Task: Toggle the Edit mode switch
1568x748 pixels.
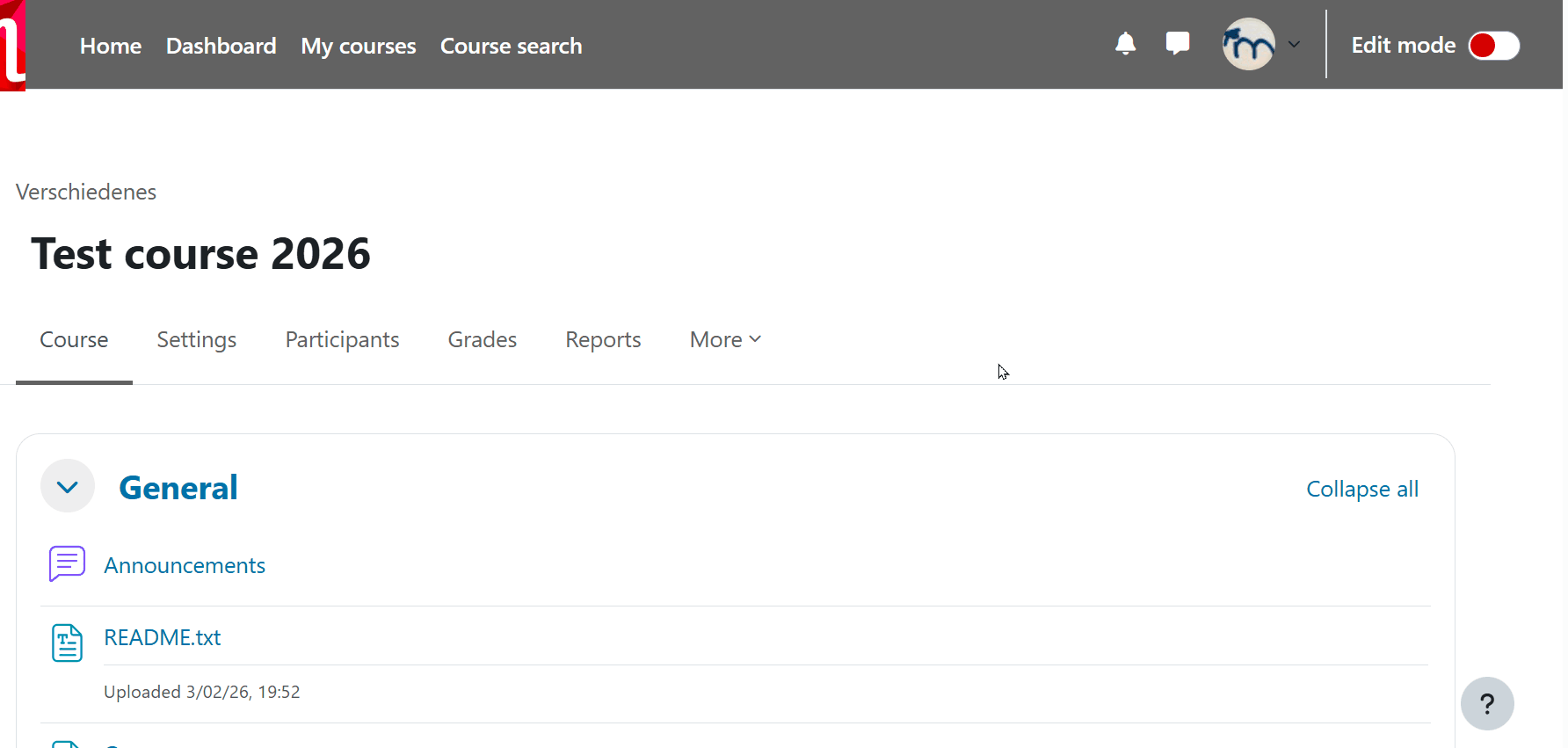Action: click(x=1493, y=46)
